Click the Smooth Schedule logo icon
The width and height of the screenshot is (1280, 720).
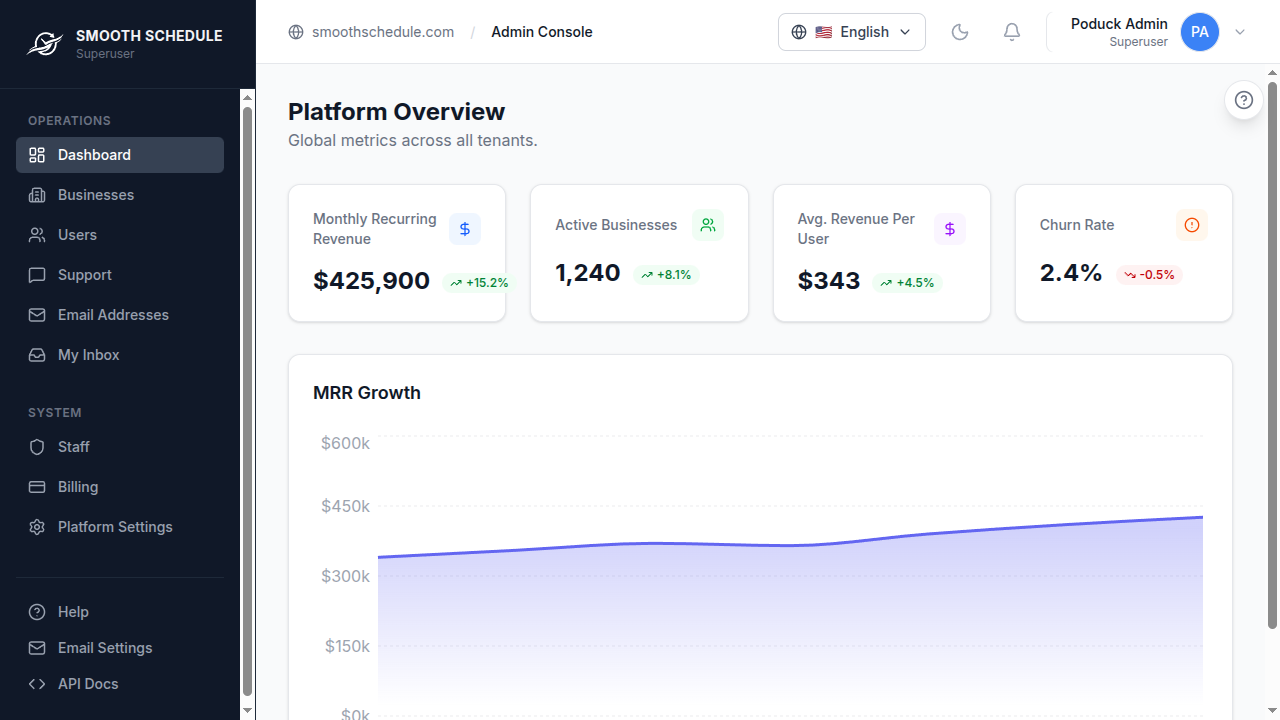pos(44,43)
